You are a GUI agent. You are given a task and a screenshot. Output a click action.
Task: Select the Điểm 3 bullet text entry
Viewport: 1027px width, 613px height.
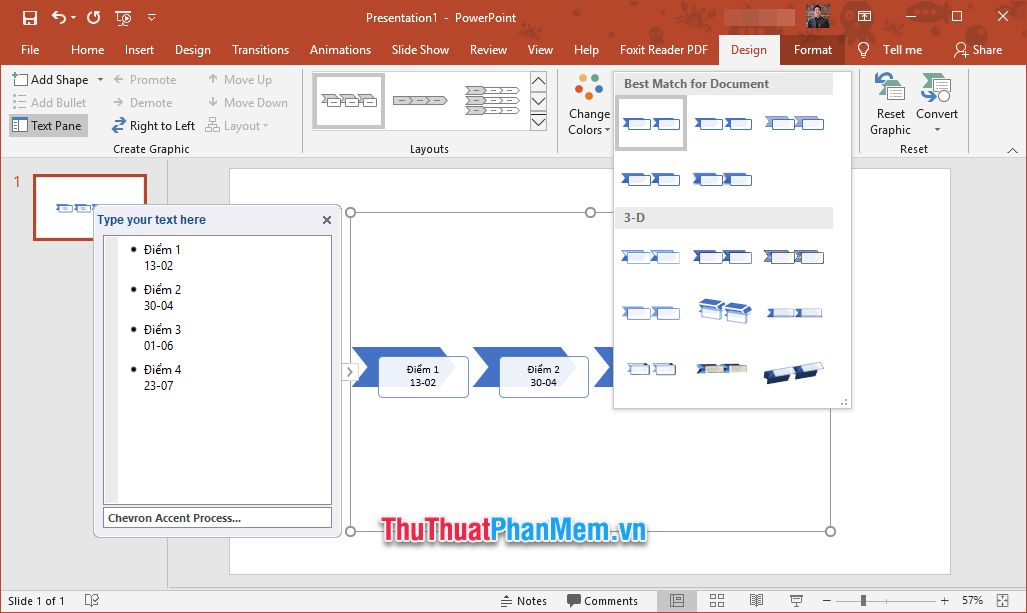click(161, 329)
